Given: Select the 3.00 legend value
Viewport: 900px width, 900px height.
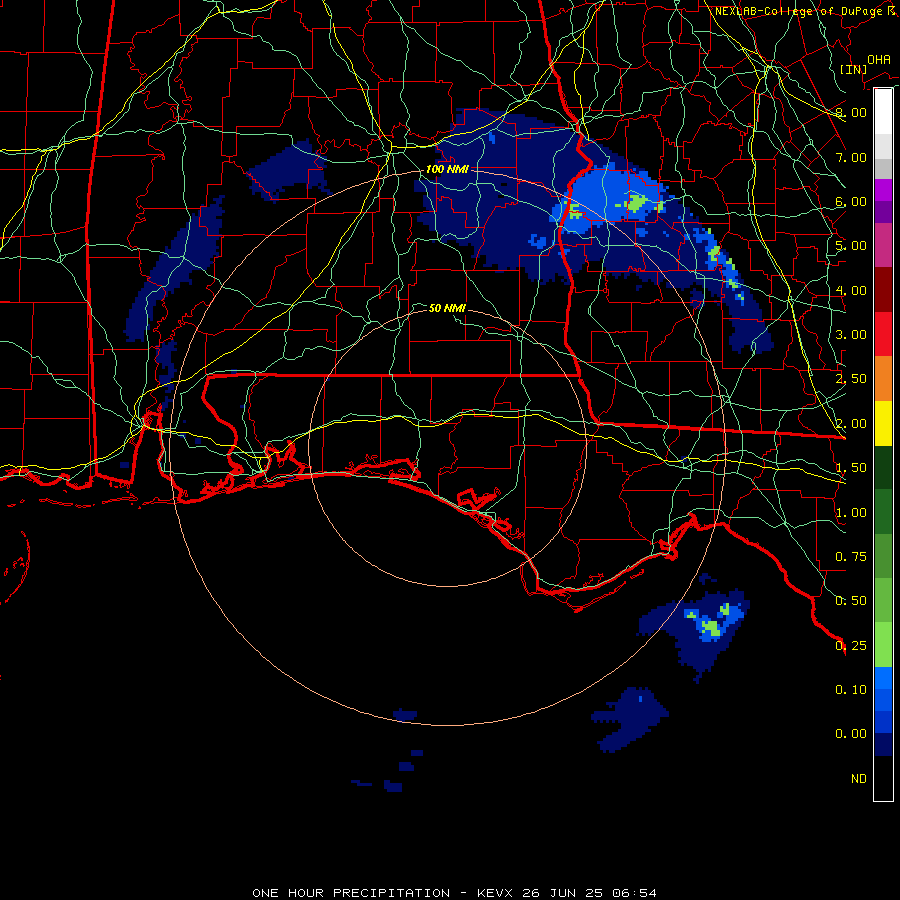Looking at the screenshot, I should tap(851, 335).
